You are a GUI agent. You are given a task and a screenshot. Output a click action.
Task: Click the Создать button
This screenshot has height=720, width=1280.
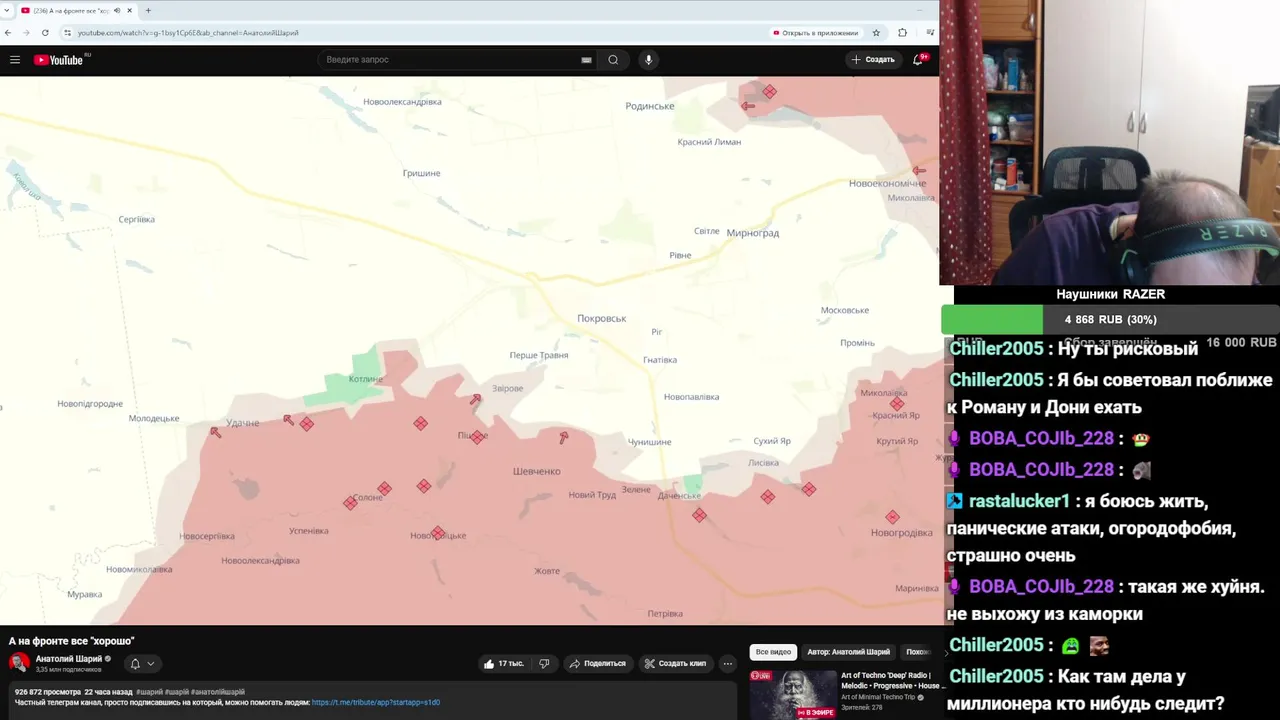(873, 60)
